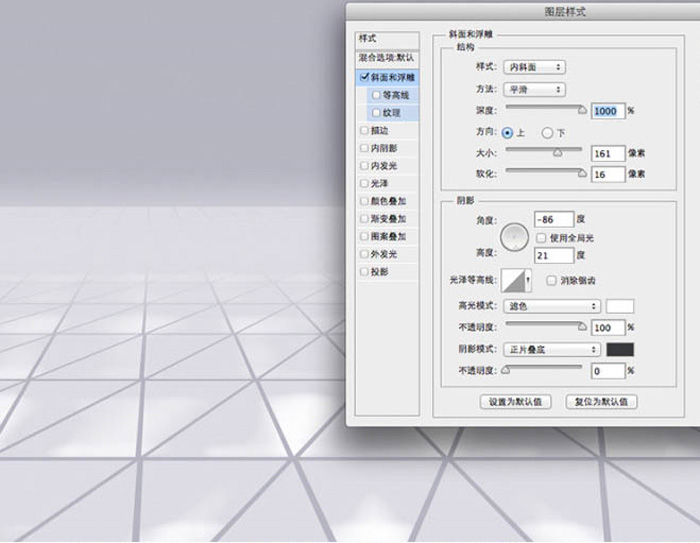This screenshot has height=543, width=700.
Task: Uncheck the 斜面和浮雕 checkbox
Action: 364,77
